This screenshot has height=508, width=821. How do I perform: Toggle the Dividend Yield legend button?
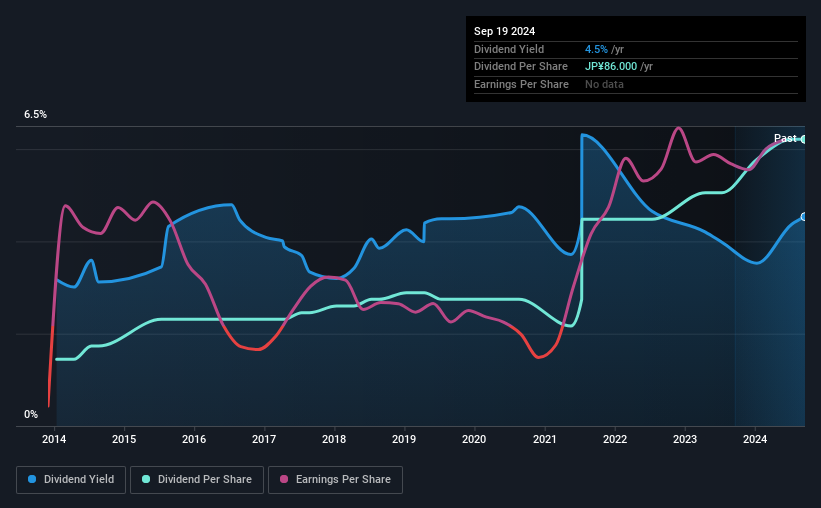coord(71,480)
